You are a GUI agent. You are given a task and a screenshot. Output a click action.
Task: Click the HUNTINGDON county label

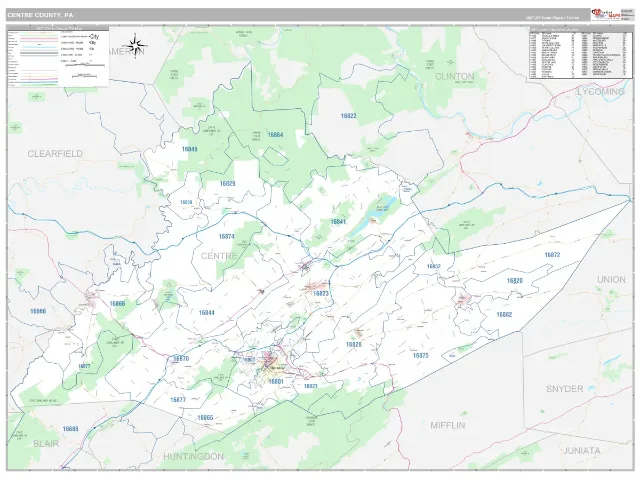[193, 456]
